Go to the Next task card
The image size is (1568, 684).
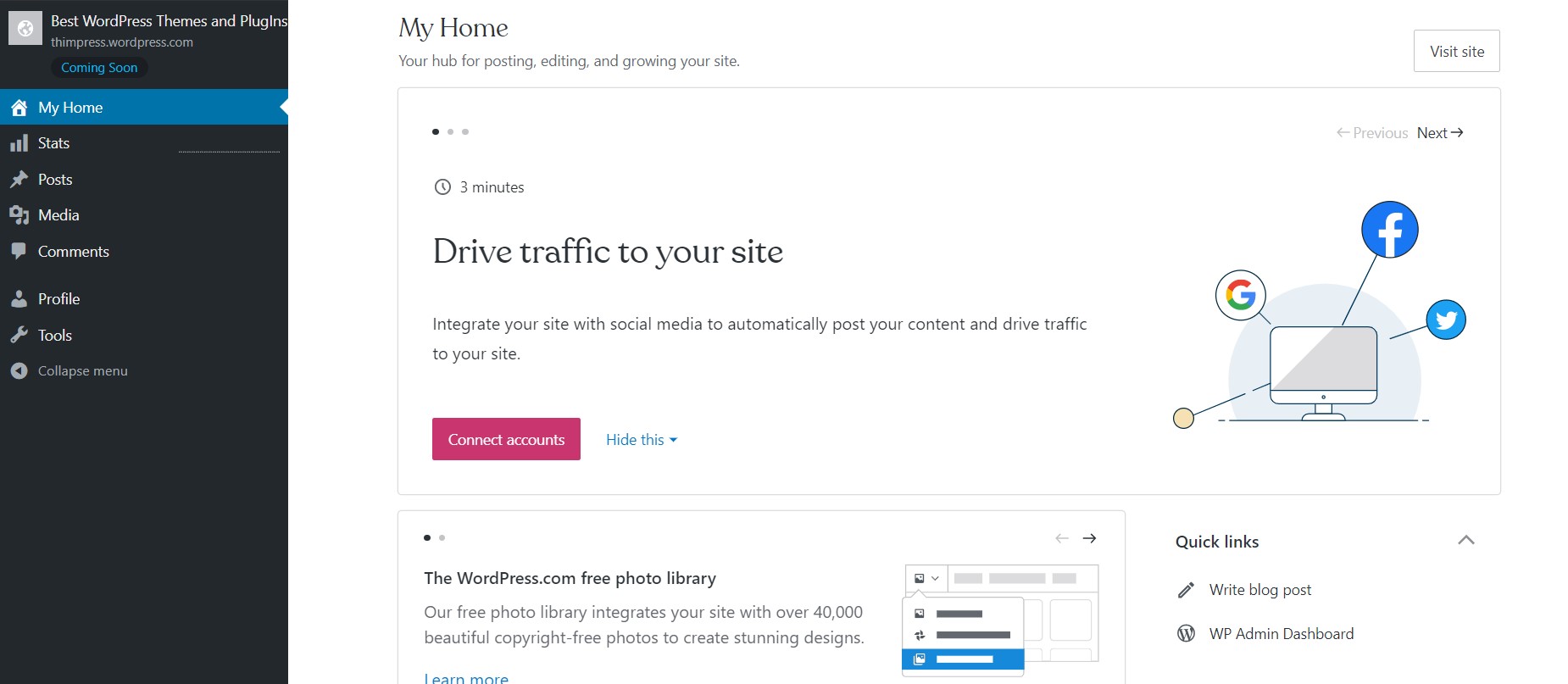1440,133
